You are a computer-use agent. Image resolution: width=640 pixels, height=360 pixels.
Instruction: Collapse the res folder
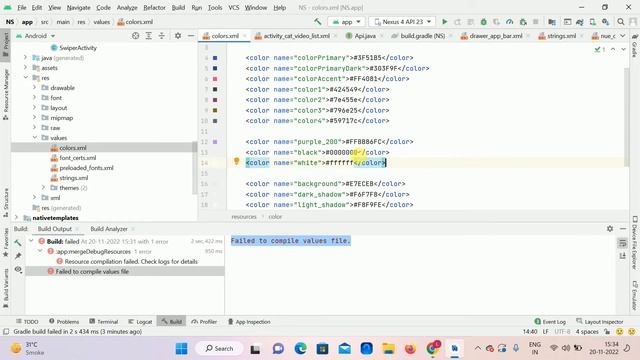point(26,78)
